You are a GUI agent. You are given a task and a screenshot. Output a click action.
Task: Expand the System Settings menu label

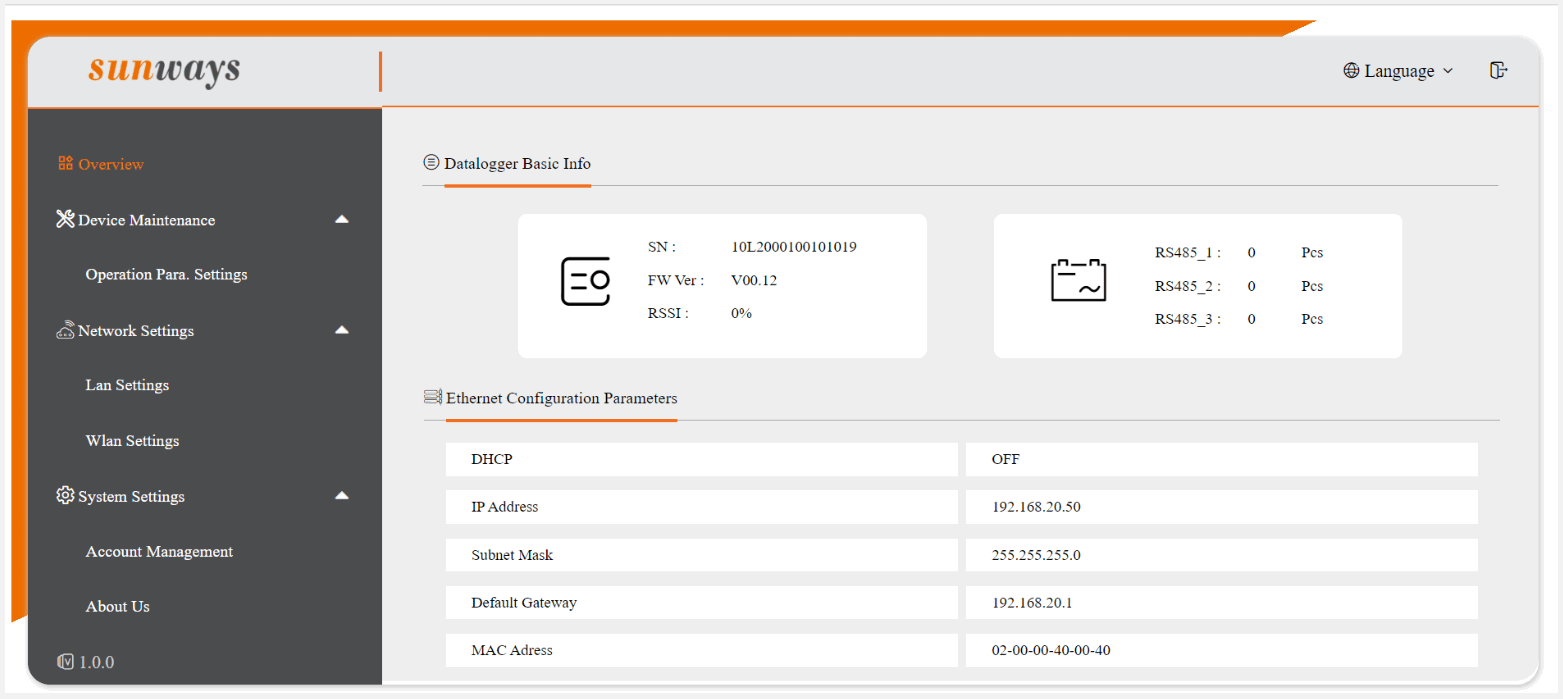point(131,497)
